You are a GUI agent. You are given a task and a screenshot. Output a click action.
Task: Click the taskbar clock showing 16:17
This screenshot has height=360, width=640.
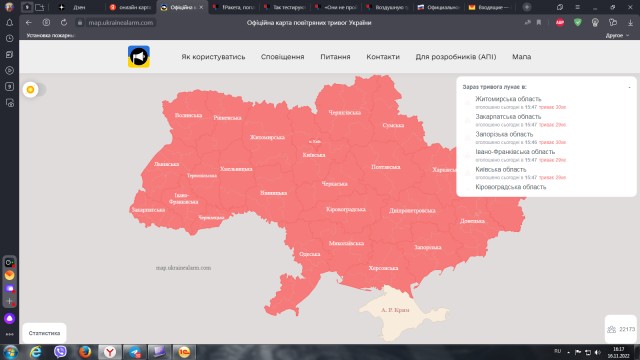619,352
